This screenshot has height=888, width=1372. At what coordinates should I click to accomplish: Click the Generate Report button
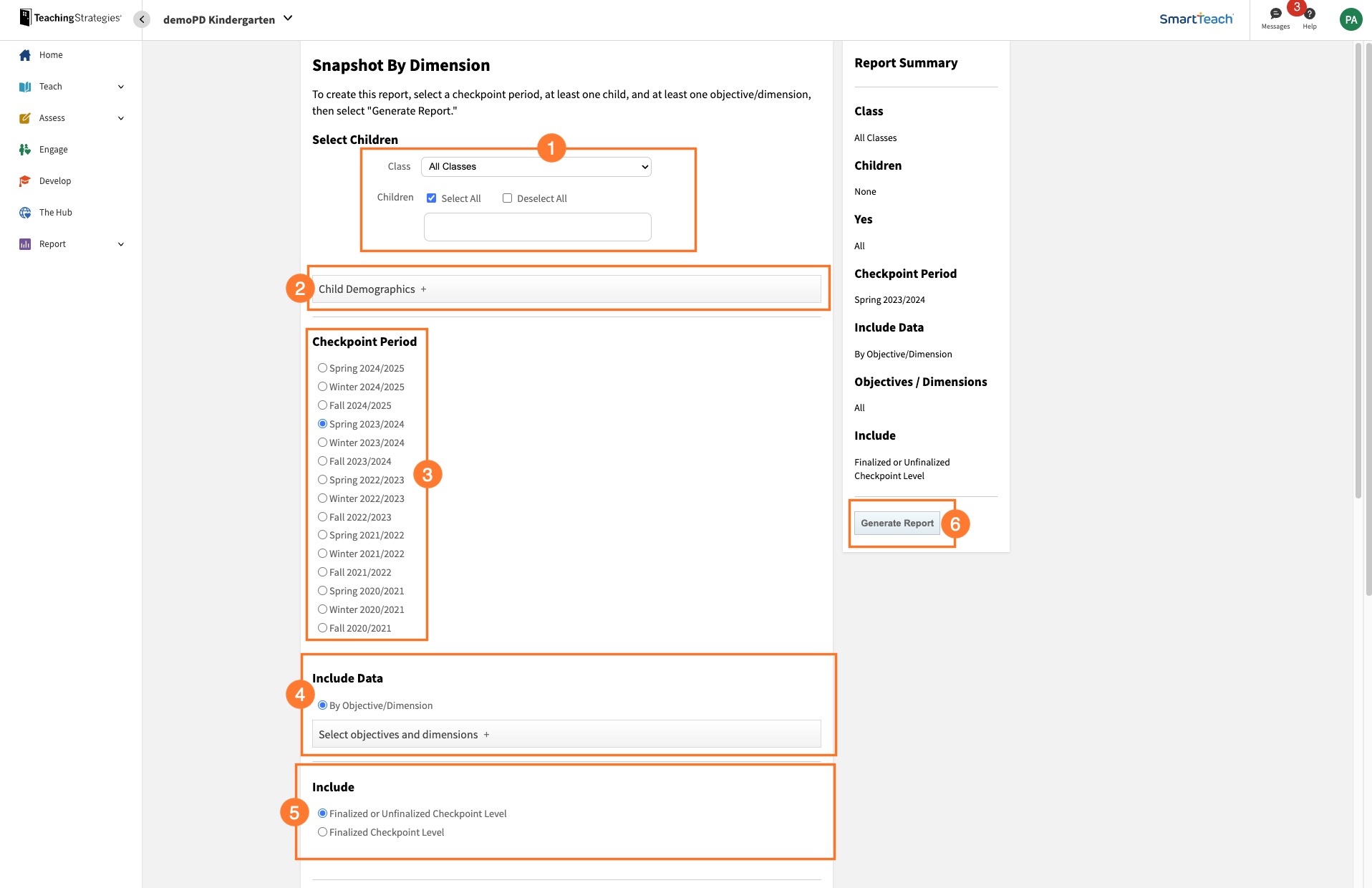897,523
